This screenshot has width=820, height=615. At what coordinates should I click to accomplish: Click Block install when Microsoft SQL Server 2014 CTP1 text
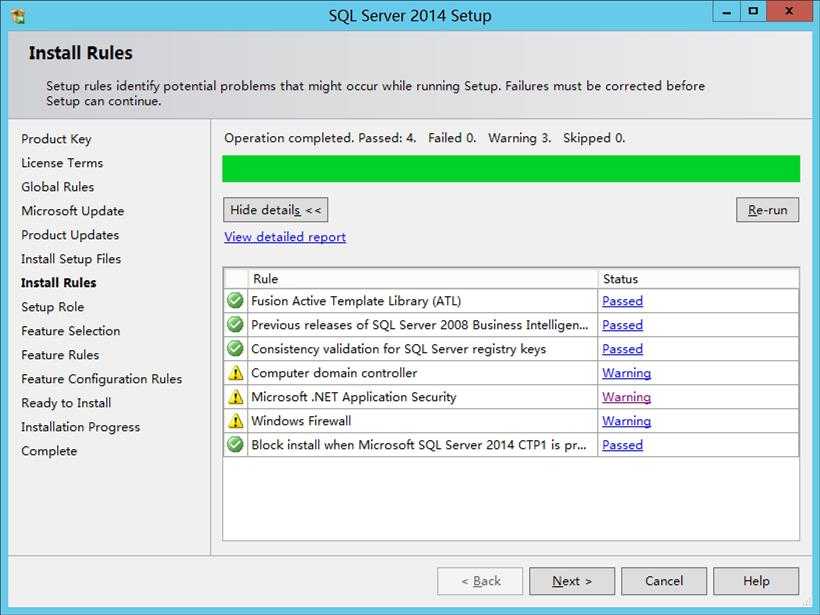tap(419, 445)
